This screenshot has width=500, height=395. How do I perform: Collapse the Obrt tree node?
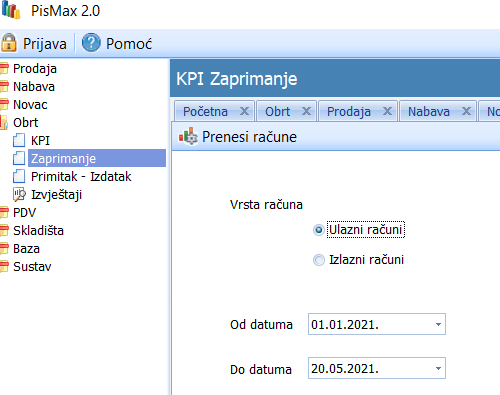pyautogui.click(x=25, y=123)
